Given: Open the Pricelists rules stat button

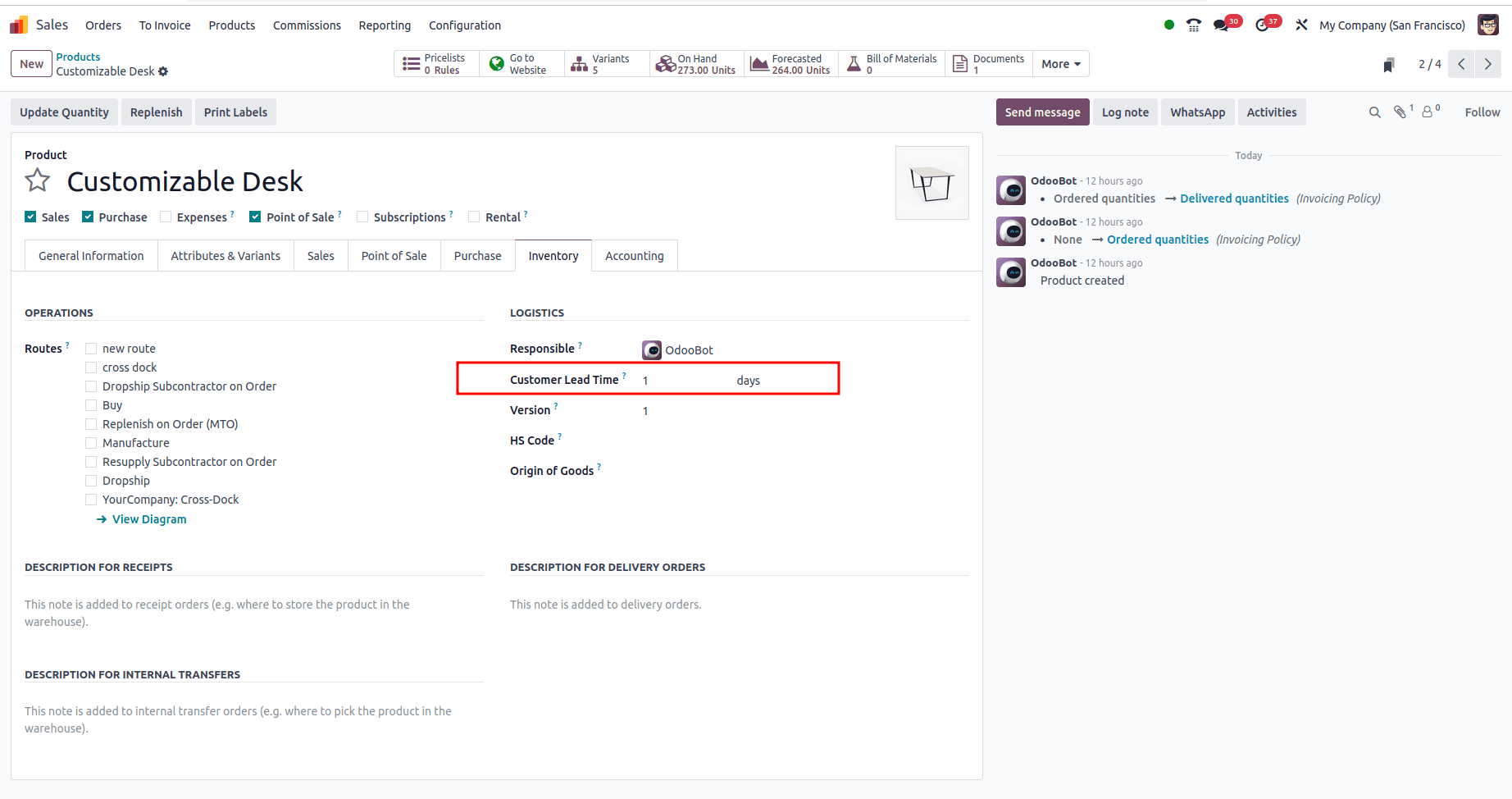Looking at the screenshot, I should pos(436,64).
